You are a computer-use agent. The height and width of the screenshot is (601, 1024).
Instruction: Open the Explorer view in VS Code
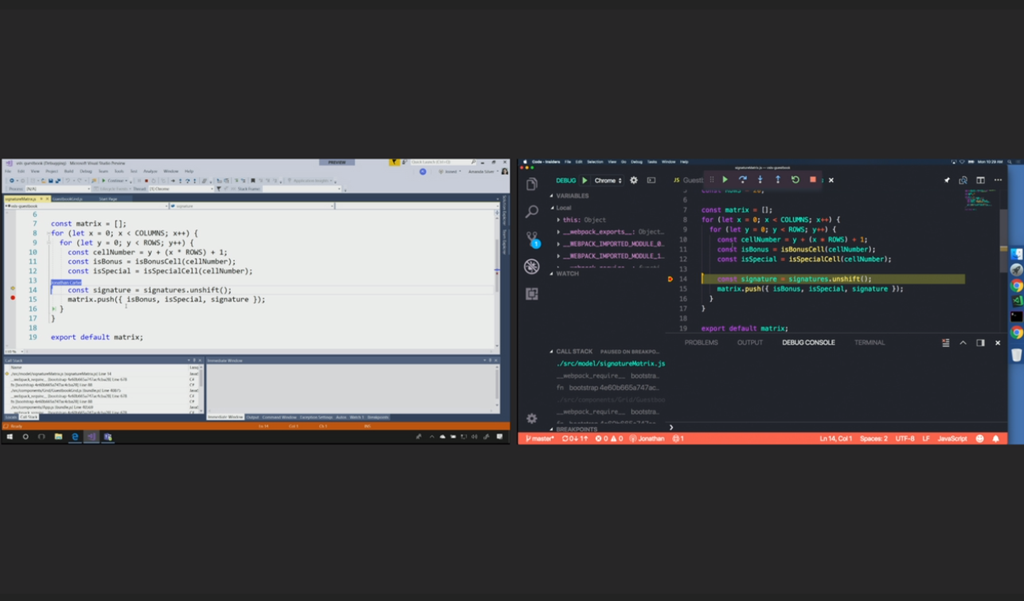click(532, 185)
